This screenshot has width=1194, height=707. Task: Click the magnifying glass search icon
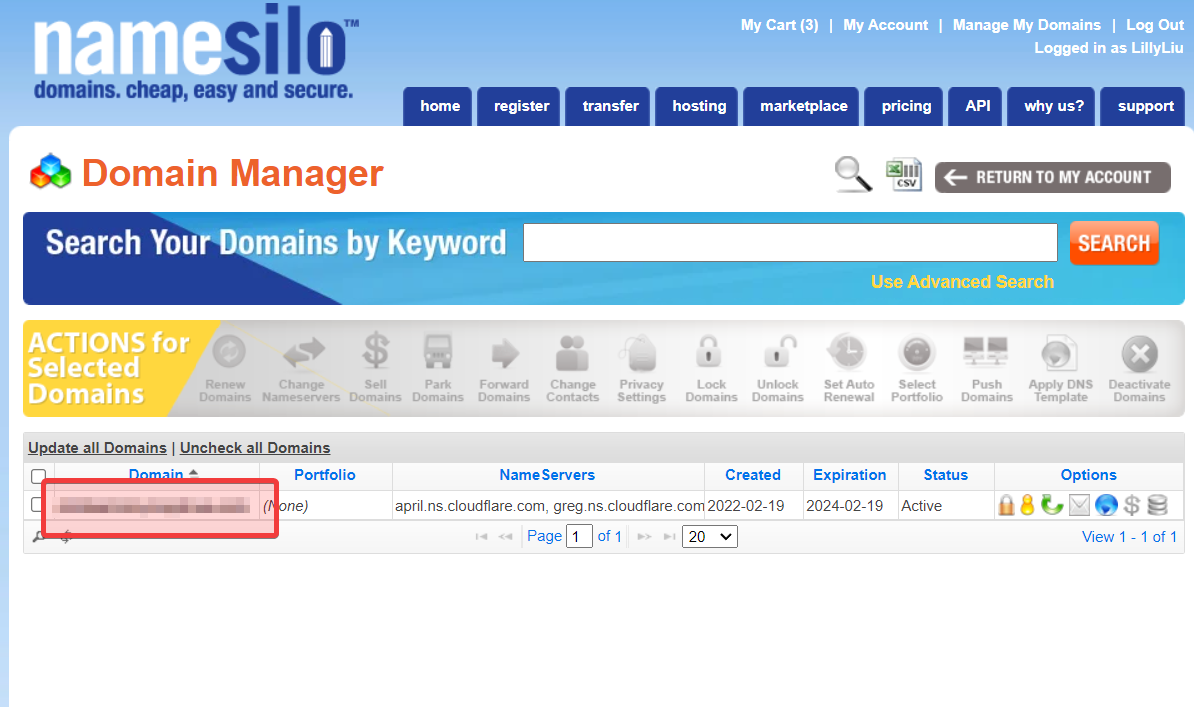853,175
